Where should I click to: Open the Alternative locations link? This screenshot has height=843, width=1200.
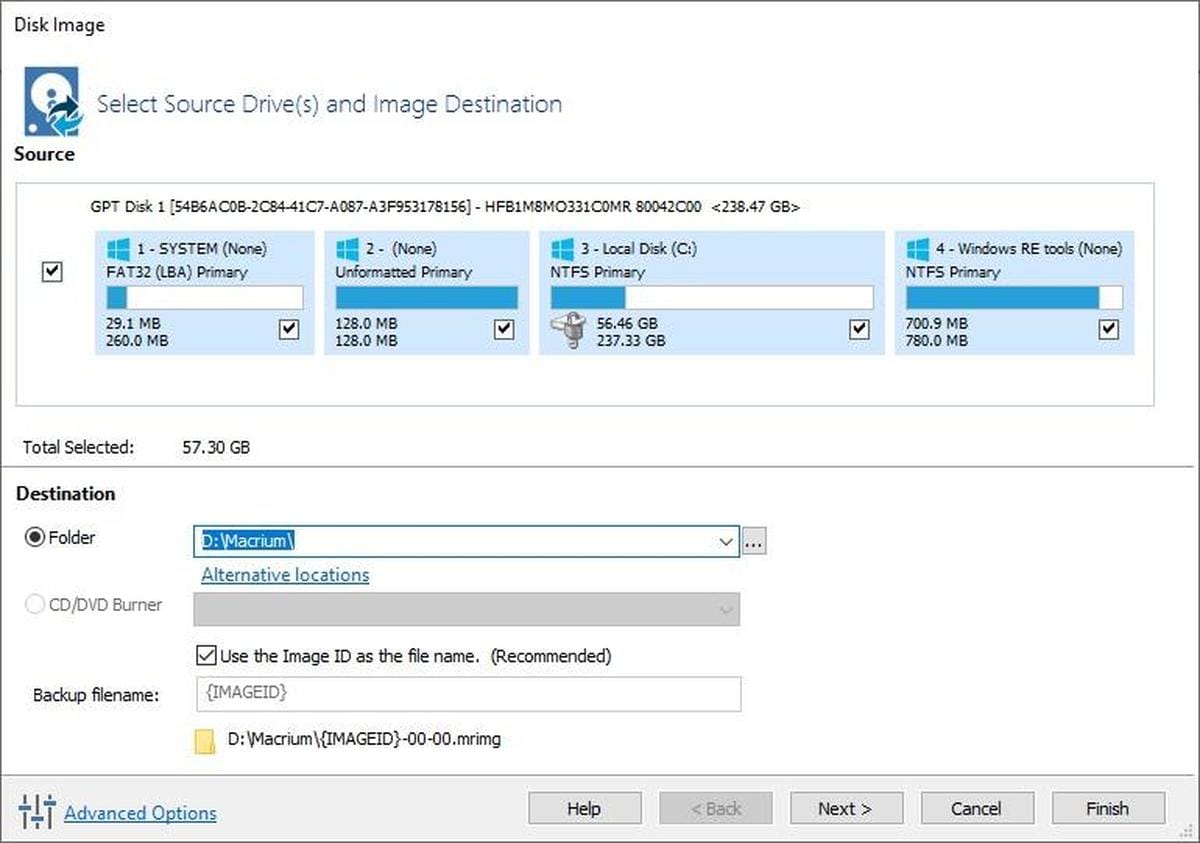[x=285, y=575]
